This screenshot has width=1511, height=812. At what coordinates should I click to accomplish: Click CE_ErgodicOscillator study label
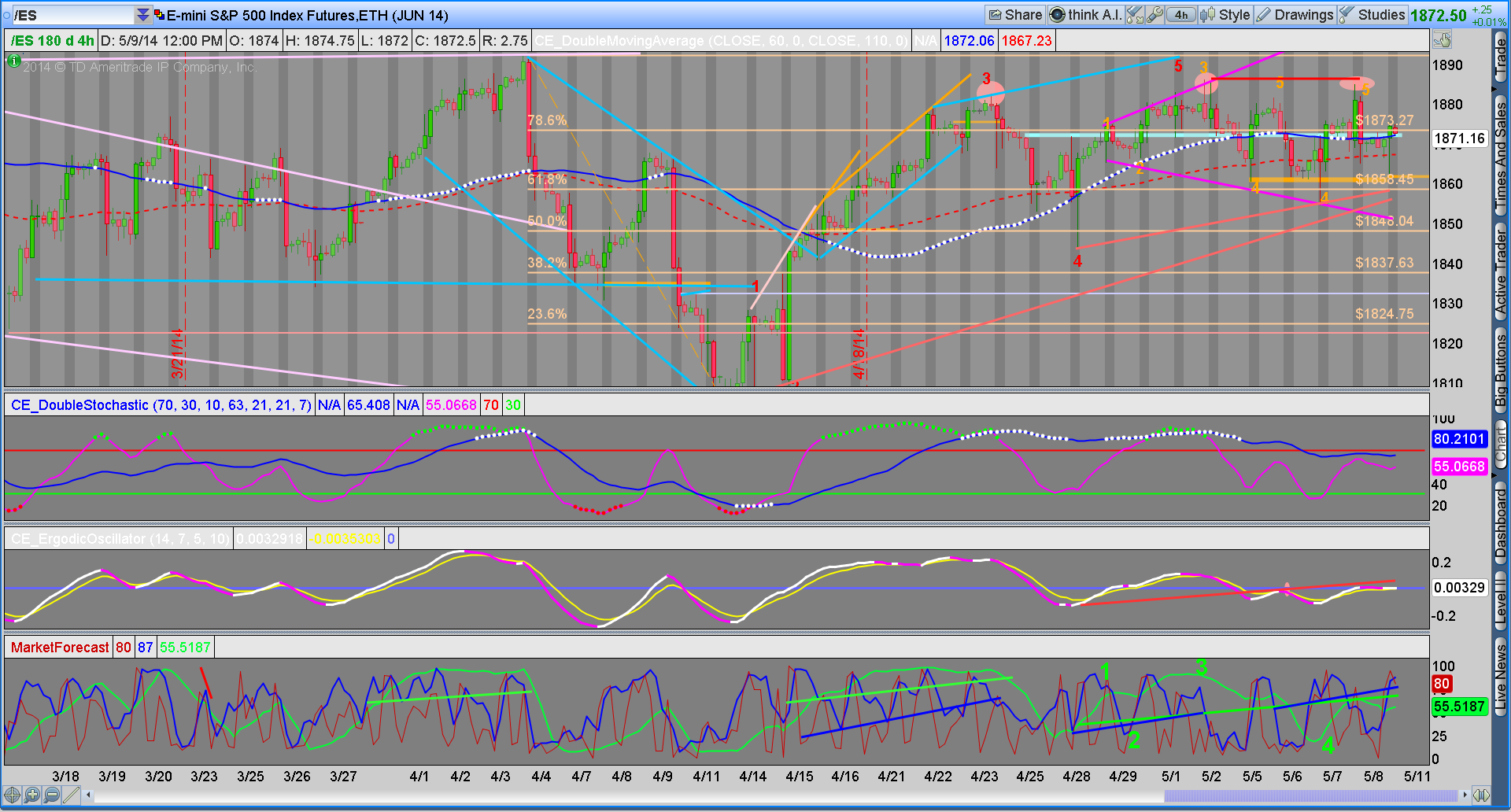tap(120, 539)
